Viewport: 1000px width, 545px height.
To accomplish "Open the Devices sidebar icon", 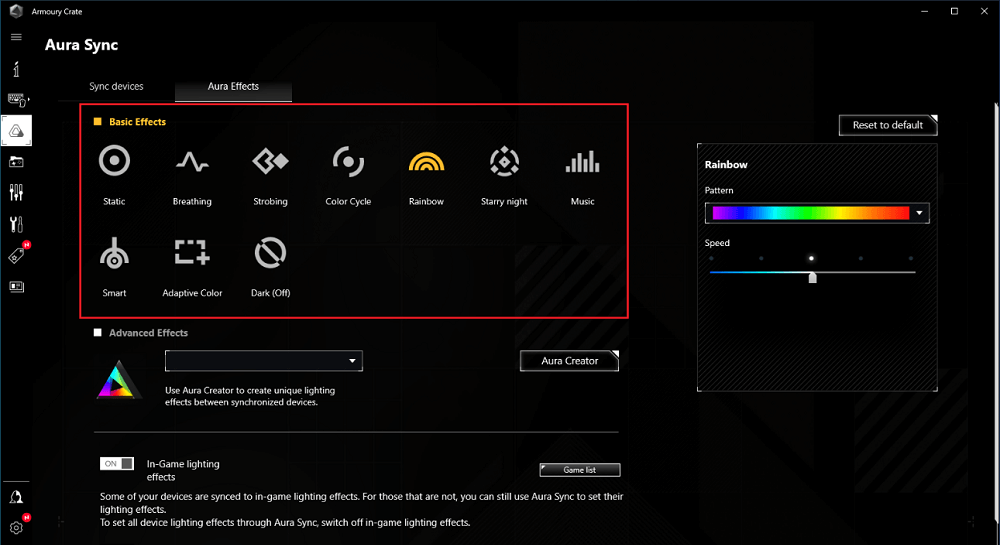I will click(17, 99).
